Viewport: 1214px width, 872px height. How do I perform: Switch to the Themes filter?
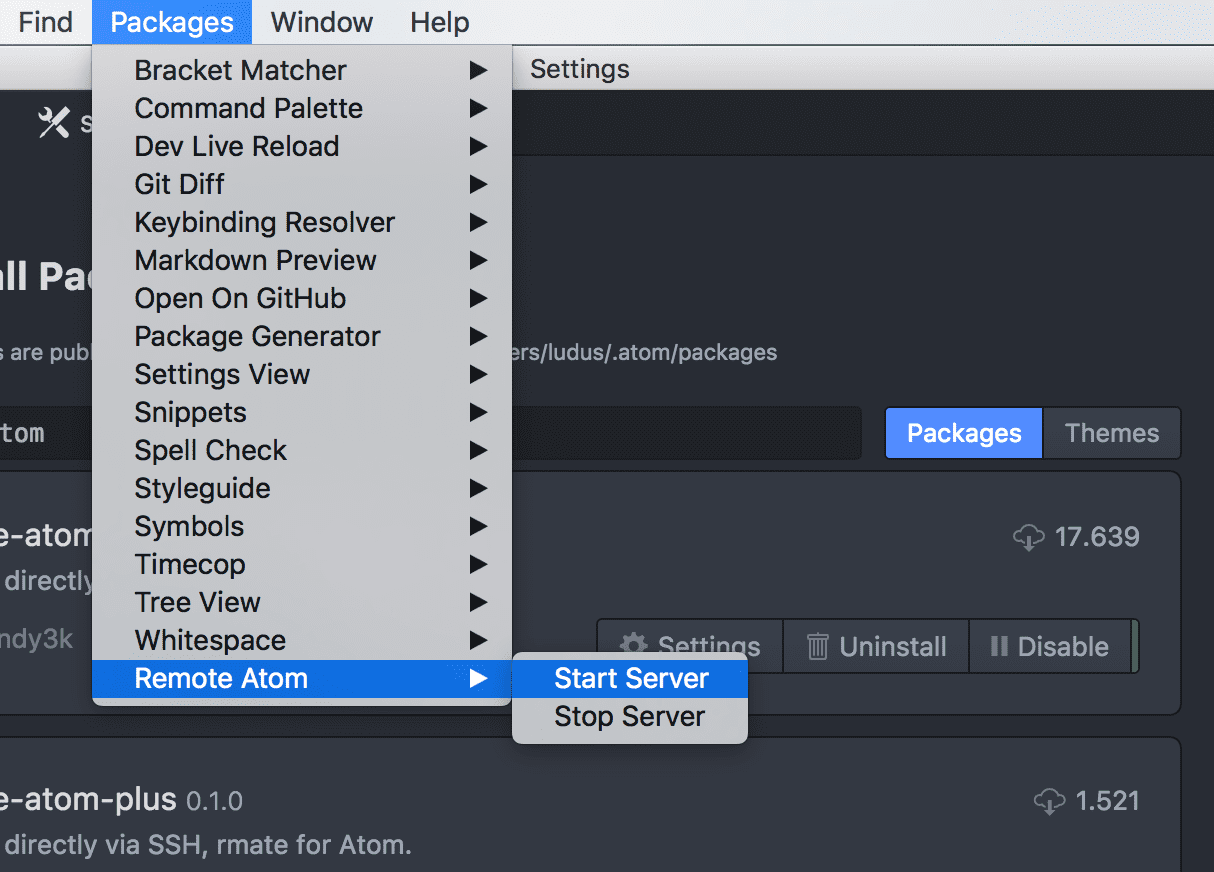pyautogui.click(x=1111, y=433)
